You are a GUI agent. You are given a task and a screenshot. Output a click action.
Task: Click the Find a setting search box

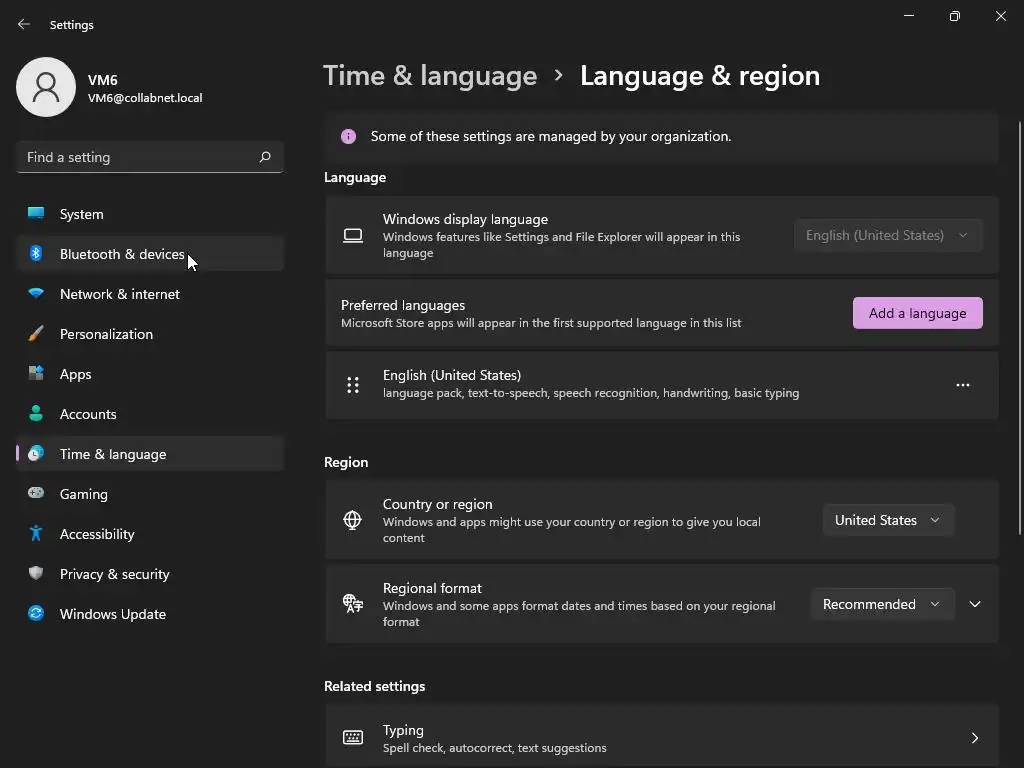click(135, 157)
